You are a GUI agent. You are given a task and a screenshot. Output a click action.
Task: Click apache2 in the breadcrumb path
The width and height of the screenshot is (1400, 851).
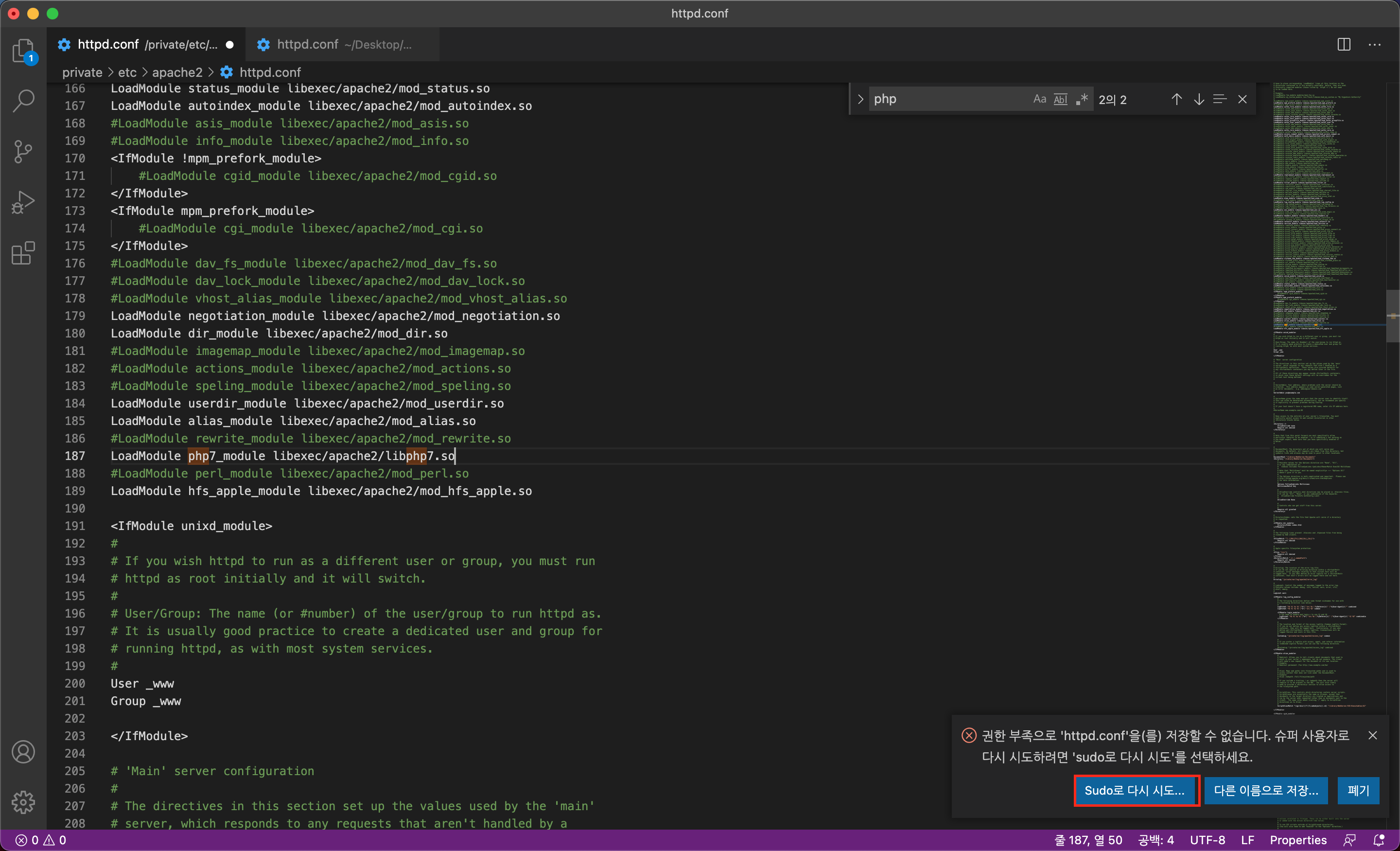click(x=177, y=72)
